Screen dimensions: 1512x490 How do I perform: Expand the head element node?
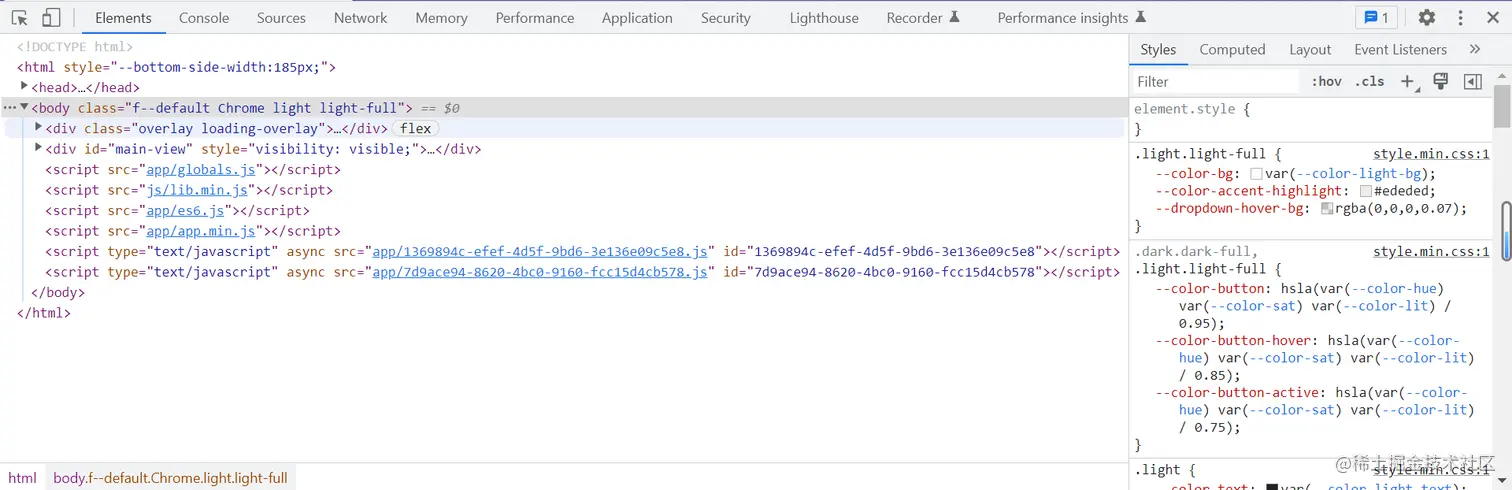[25, 87]
